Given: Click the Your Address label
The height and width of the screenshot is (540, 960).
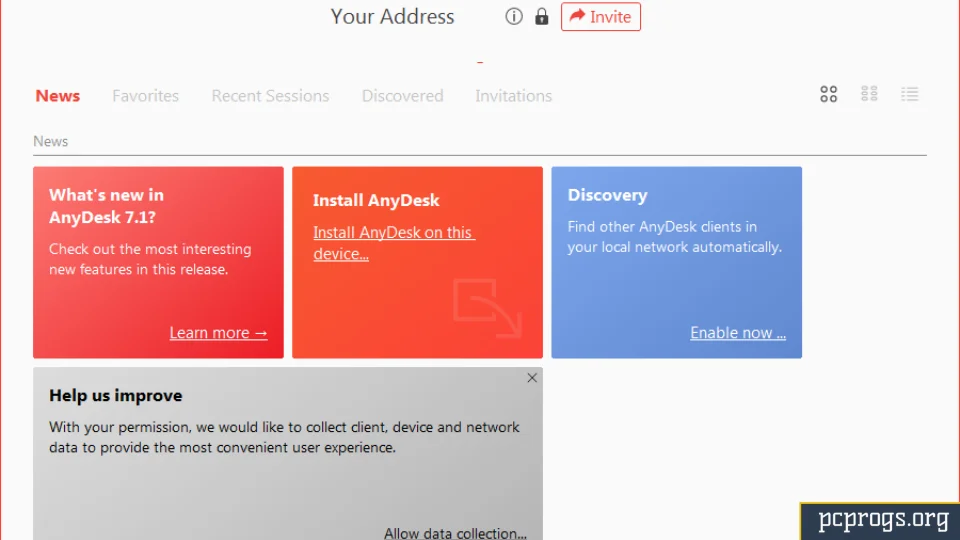Looking at the screenshot, I should pyautogui.click(x=392, y=17).
